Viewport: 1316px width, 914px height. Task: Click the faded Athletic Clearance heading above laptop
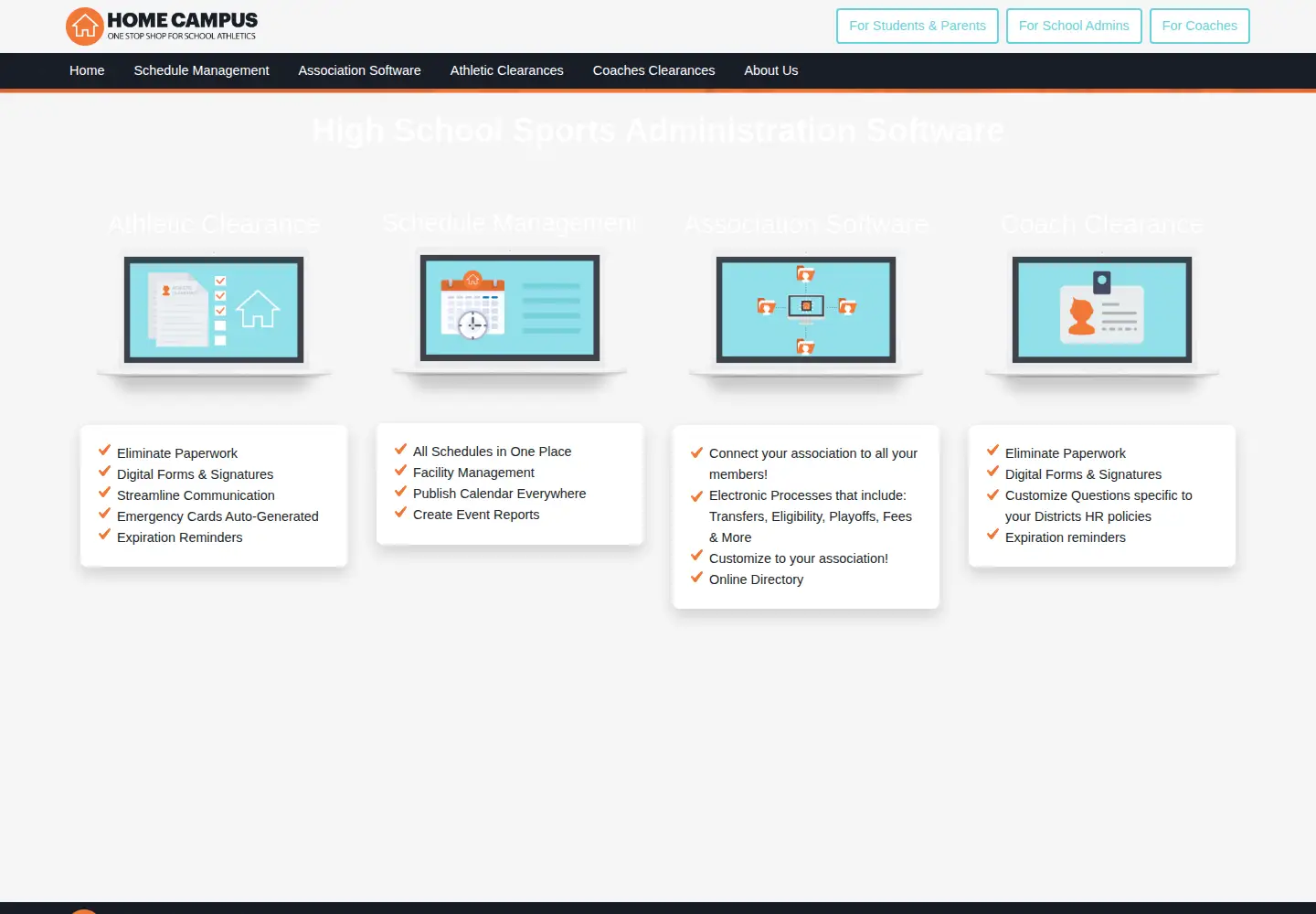(214, 224)
